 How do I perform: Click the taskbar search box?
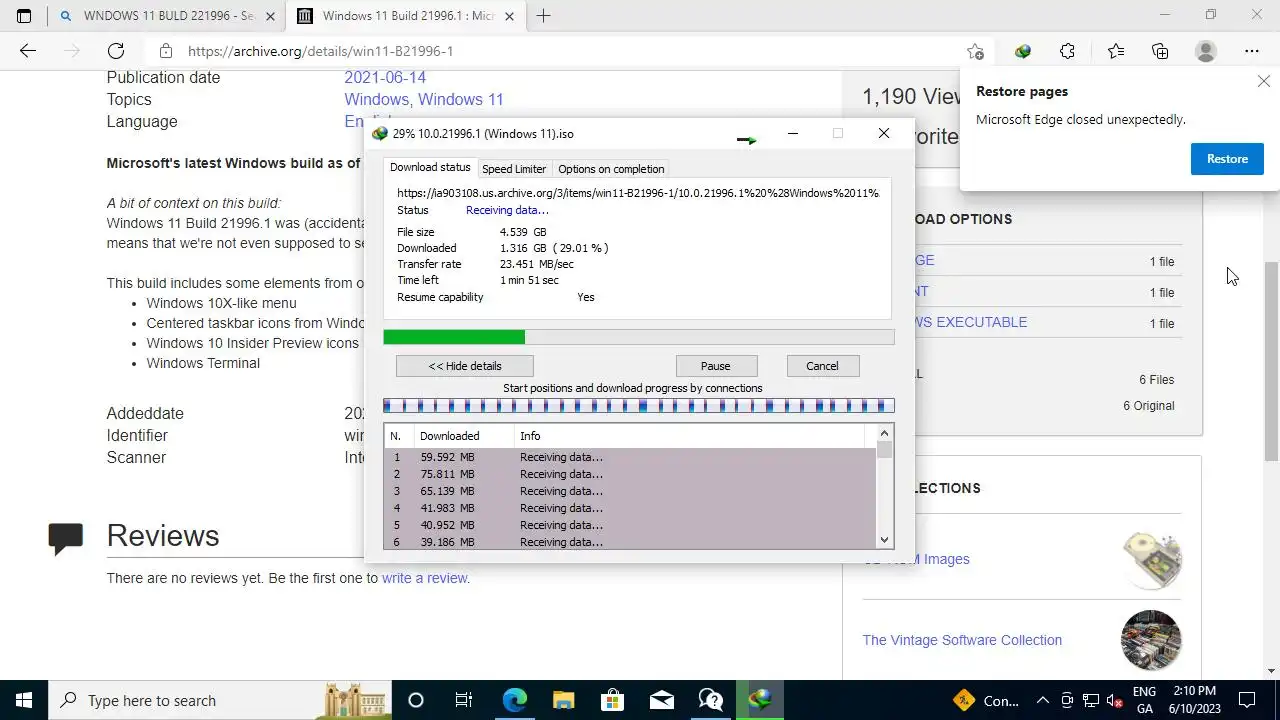click(x=220, y=700)
